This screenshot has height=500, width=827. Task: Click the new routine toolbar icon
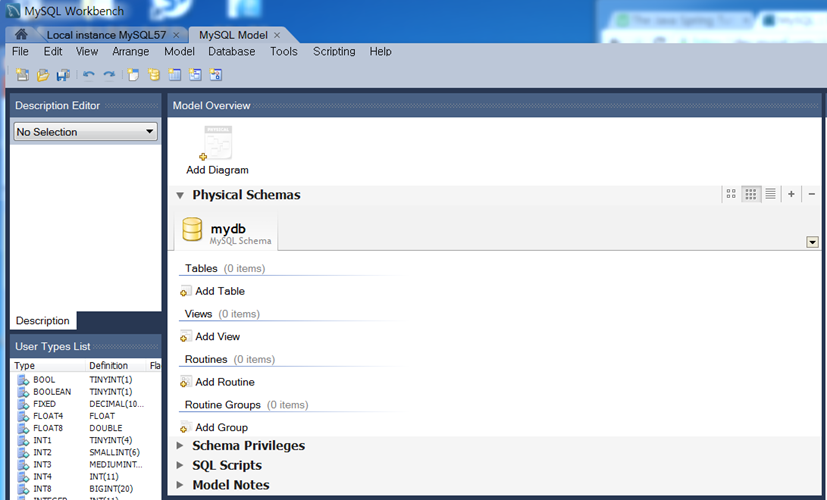click(x=216, y=75)
